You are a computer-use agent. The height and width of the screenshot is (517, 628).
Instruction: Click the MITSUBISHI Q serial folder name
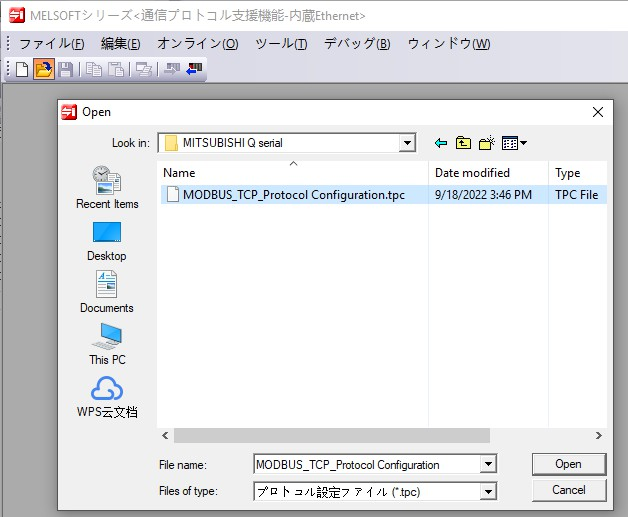click(x=233, y=143)
